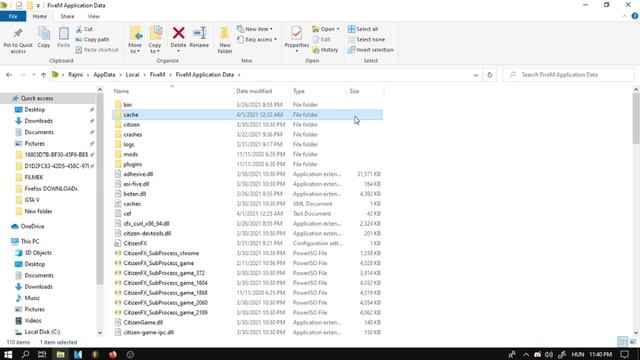Sort by Name column header
The image size is (640, 360).
(121, 91)
